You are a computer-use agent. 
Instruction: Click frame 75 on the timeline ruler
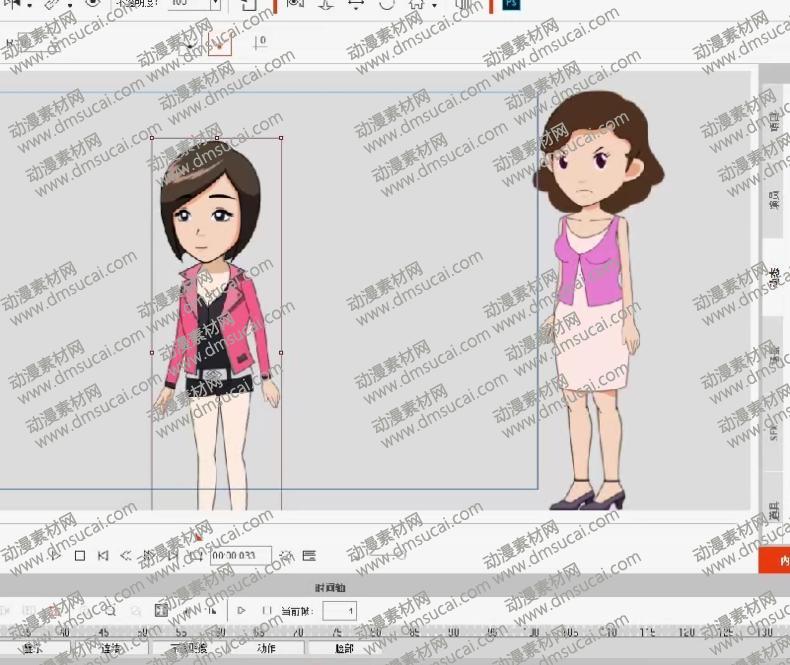pyautogui.click(x=337, y=632)
